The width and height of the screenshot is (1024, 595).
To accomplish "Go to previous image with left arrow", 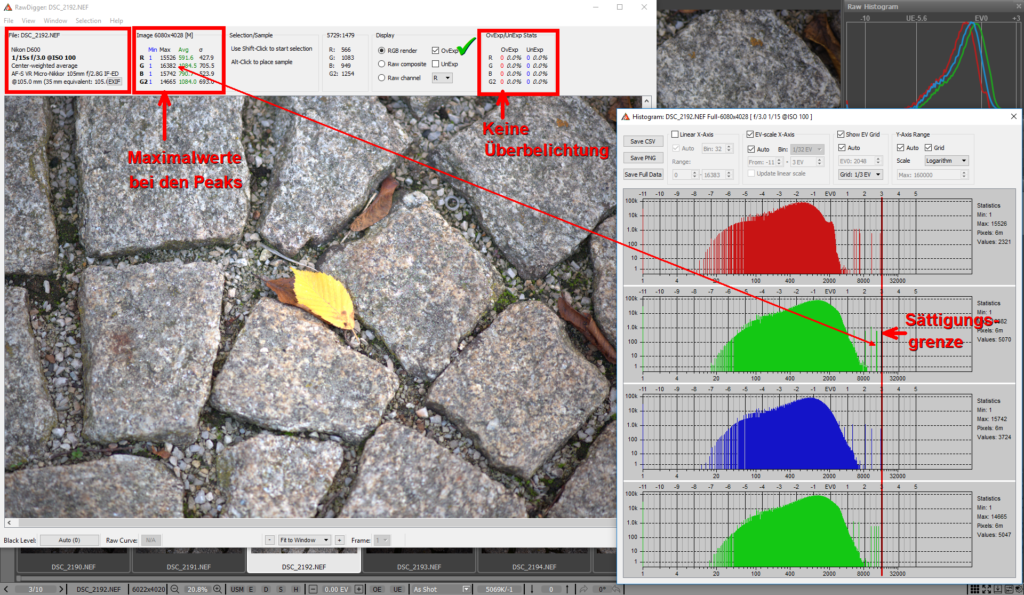I will click(8, 589).
